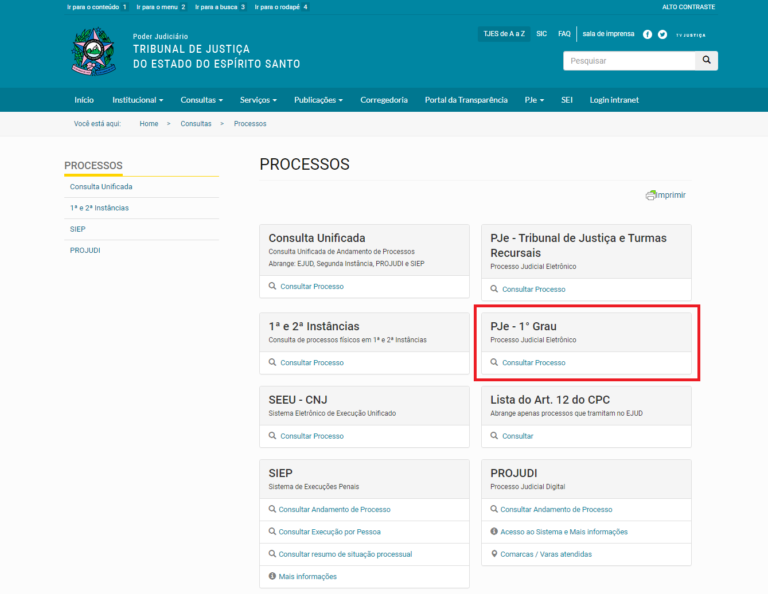768x594 pixels.
Task: Expand the Publicações dropdown menu
Action: coord(318,100)
